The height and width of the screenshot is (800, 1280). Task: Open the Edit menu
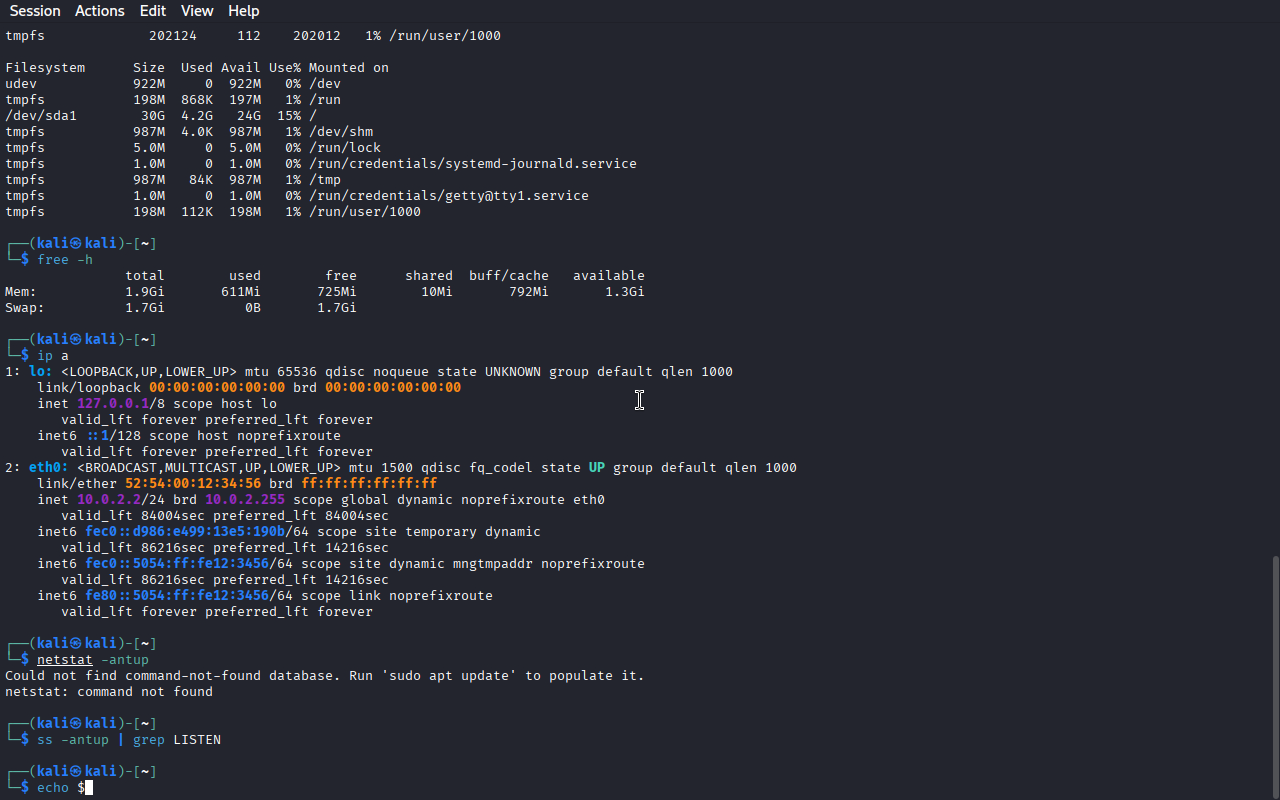click(153, 11)
